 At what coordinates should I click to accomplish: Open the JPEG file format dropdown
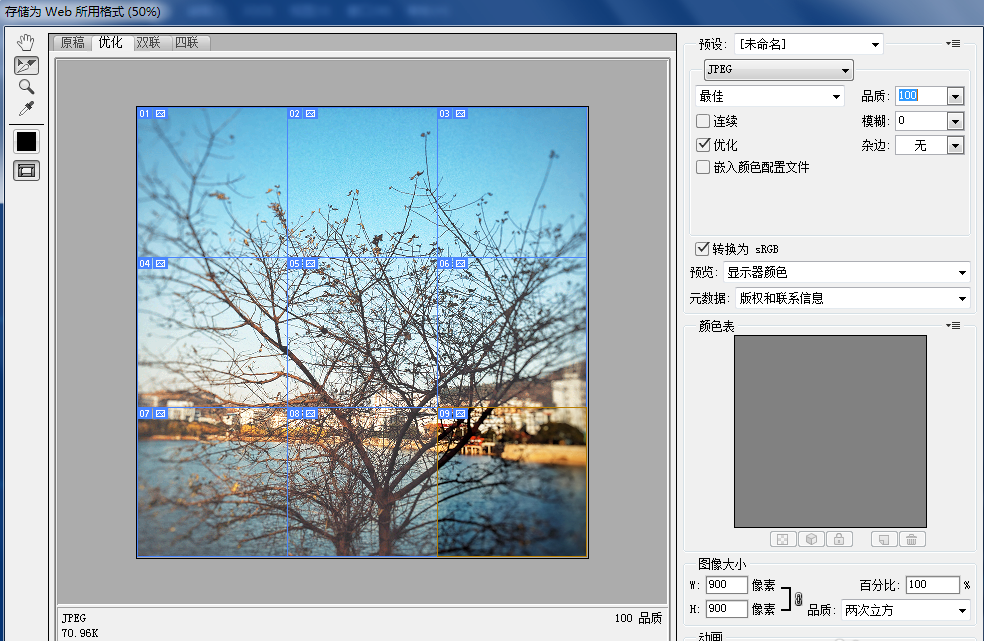pos(778,70)
